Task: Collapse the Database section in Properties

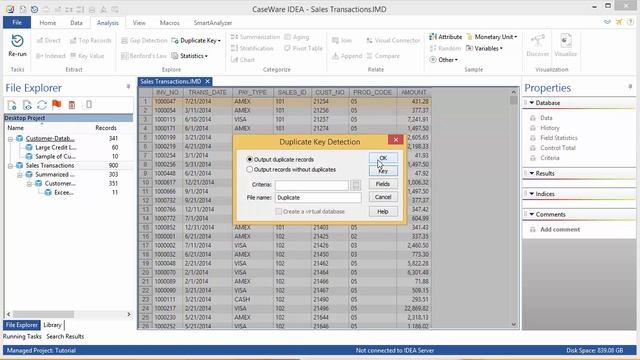Action: tap(532, 103)
